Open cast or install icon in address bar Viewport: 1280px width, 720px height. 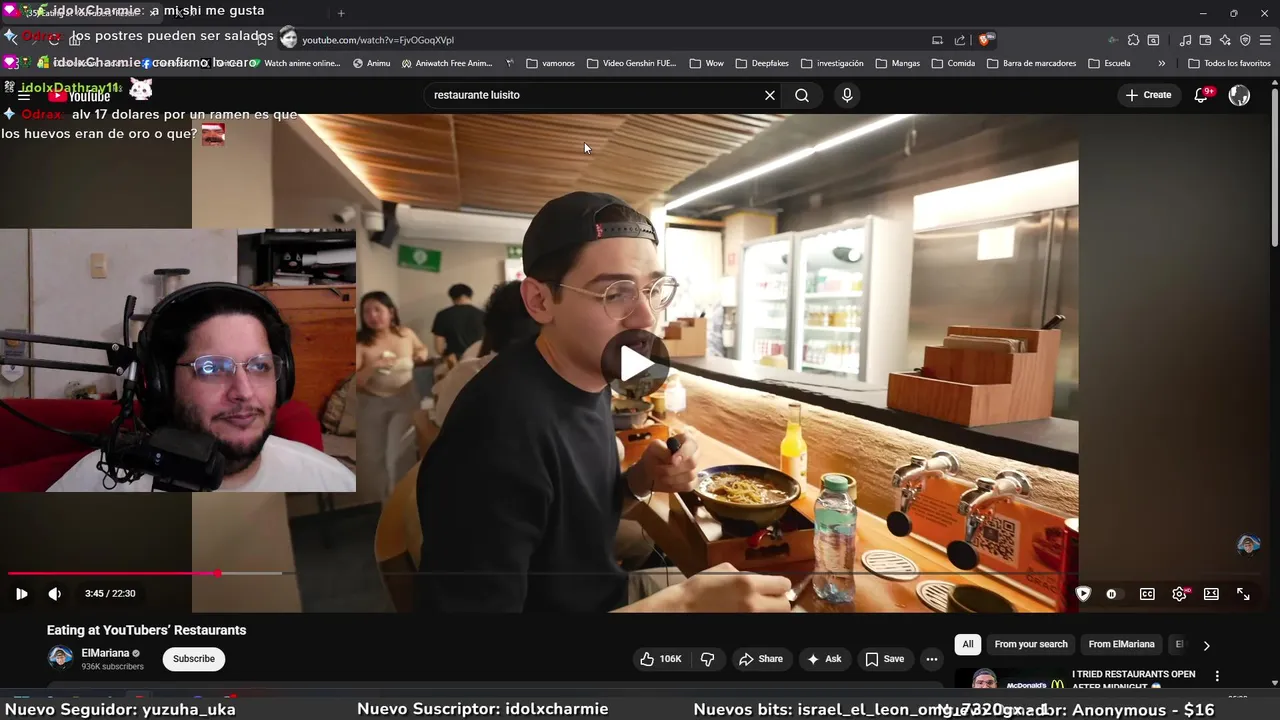(x=937, y=40)
